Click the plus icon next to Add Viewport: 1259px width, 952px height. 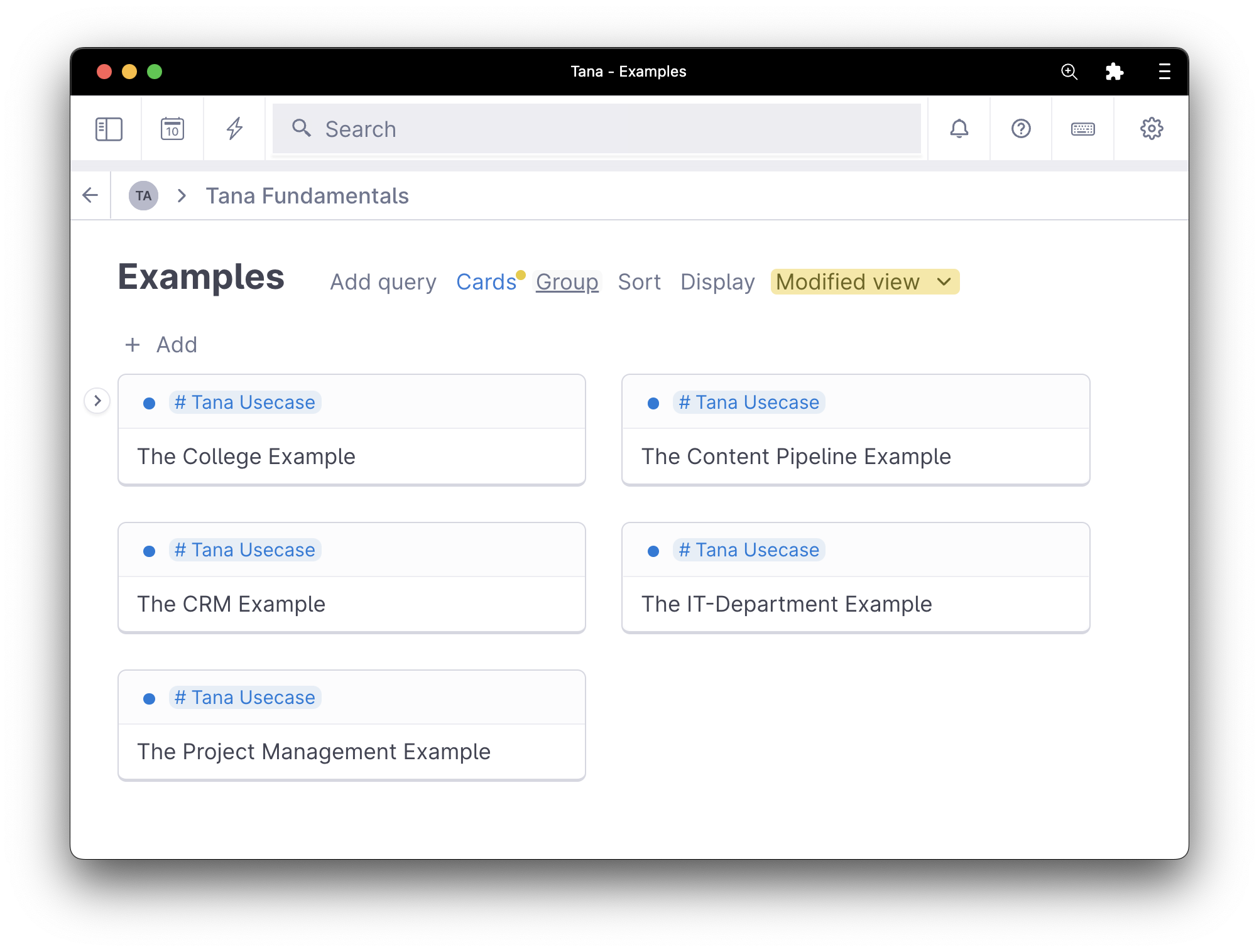pyautogui.click(x=133, y=345)
